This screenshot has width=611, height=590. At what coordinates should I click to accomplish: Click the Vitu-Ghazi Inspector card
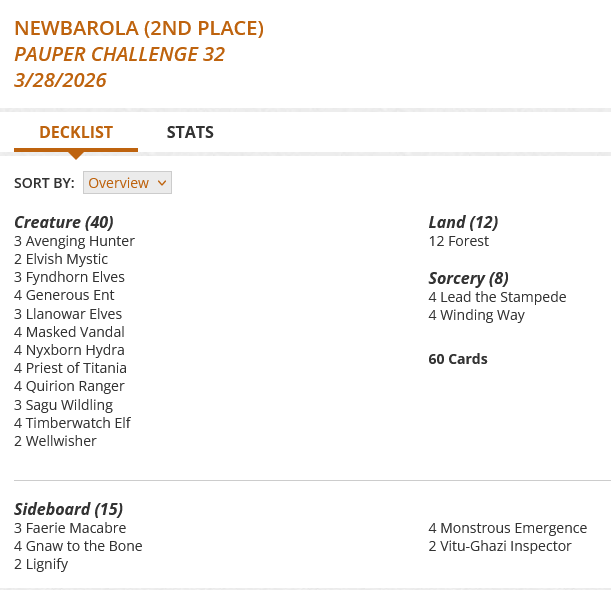coord(506,546)
